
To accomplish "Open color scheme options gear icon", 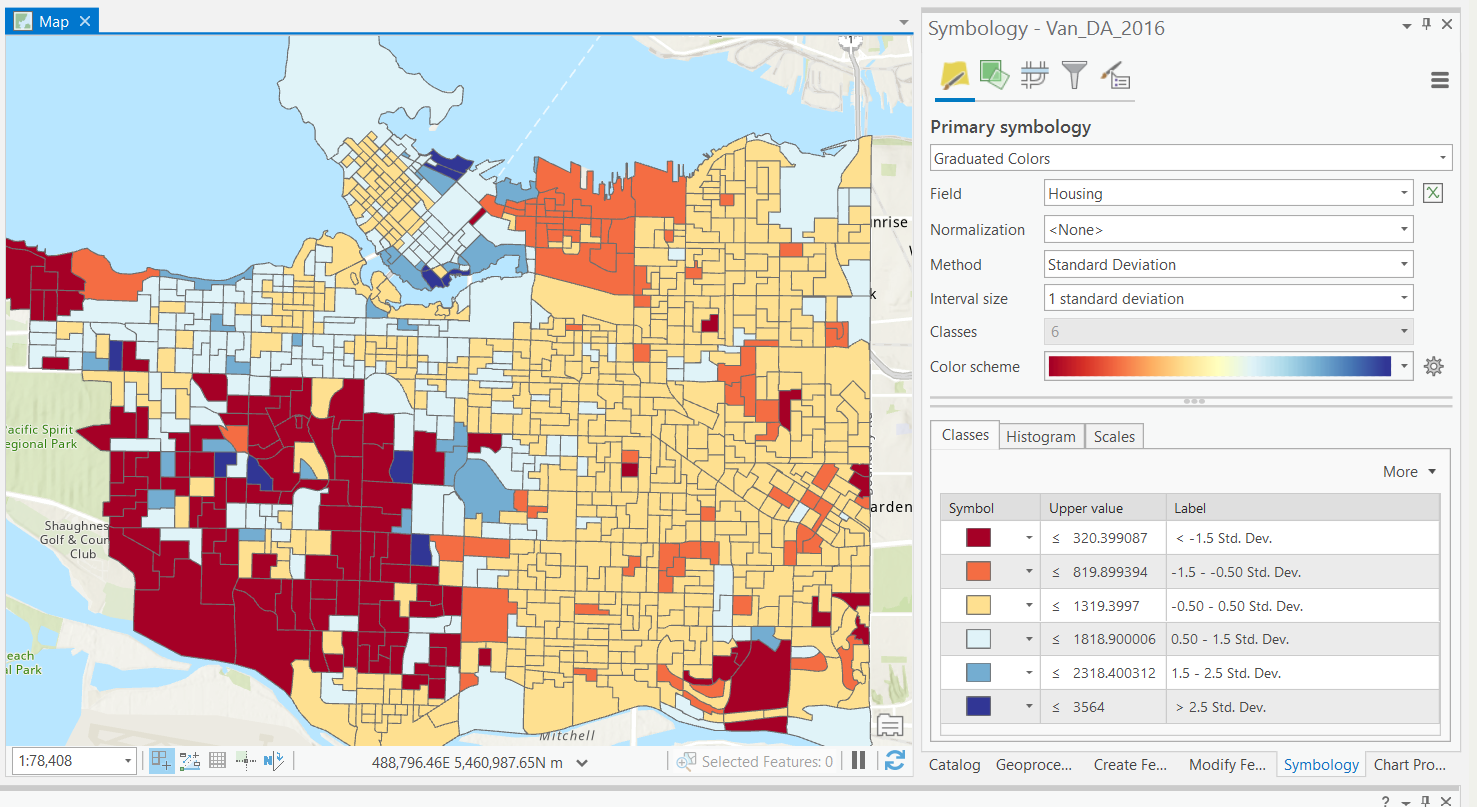I will pos(1433,366).
